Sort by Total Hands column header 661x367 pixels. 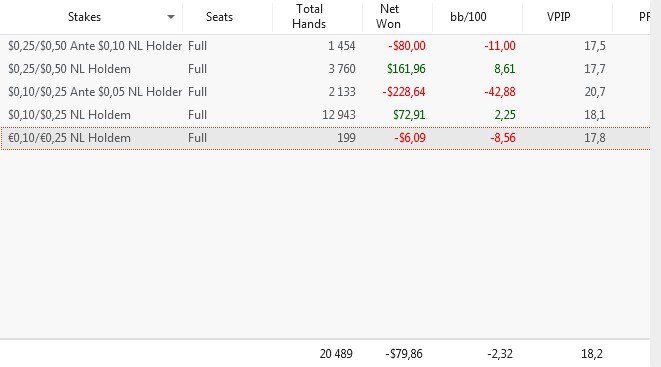pos(309,16)
